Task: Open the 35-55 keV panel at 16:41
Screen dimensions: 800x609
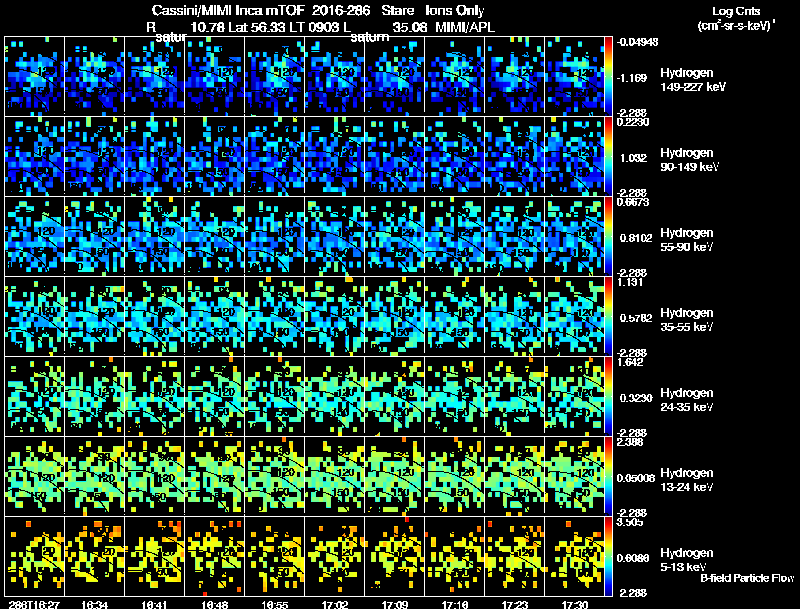Action: [x=155, y=315]
